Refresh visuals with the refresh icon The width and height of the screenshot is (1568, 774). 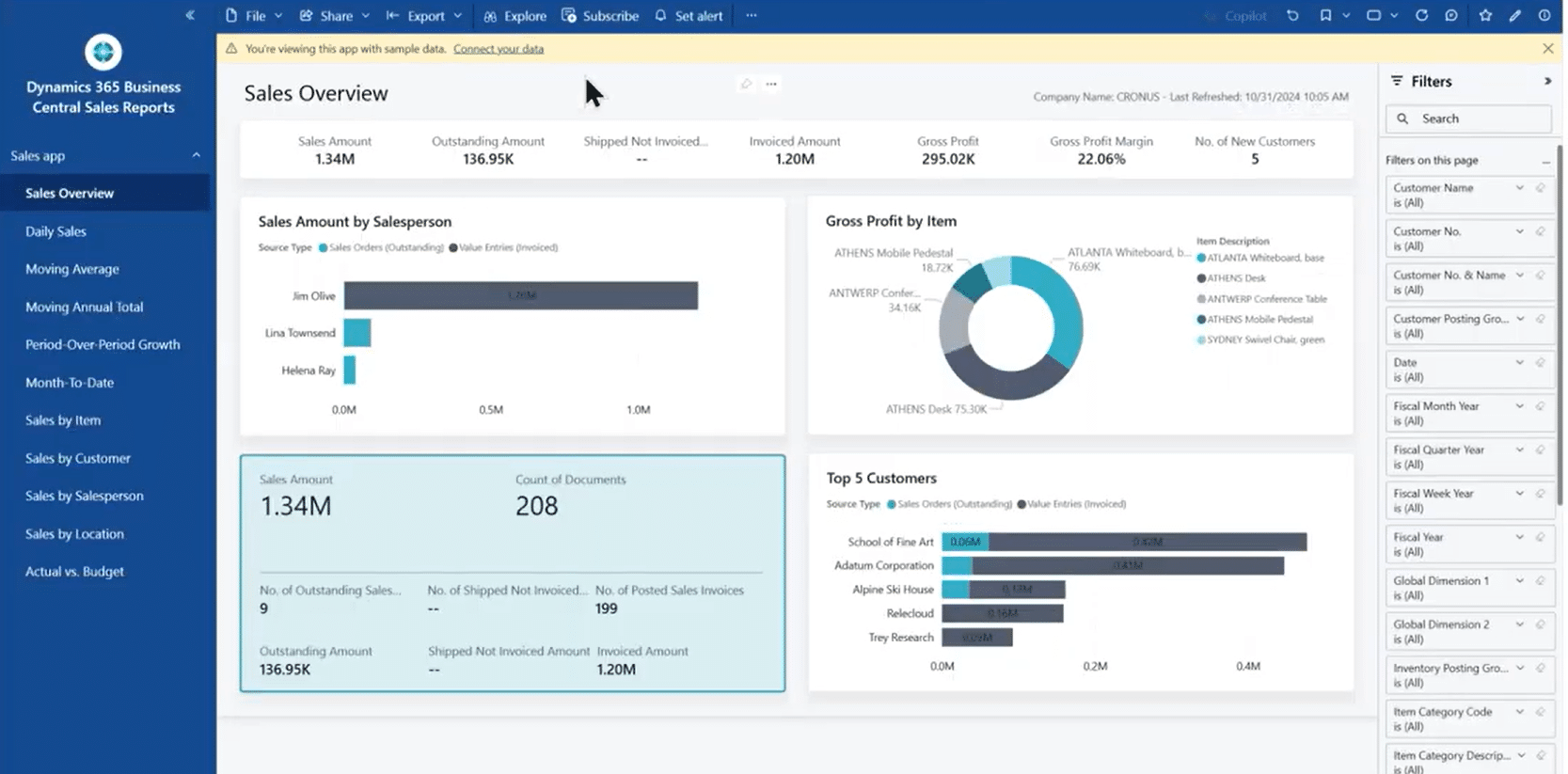[1421, 16]
